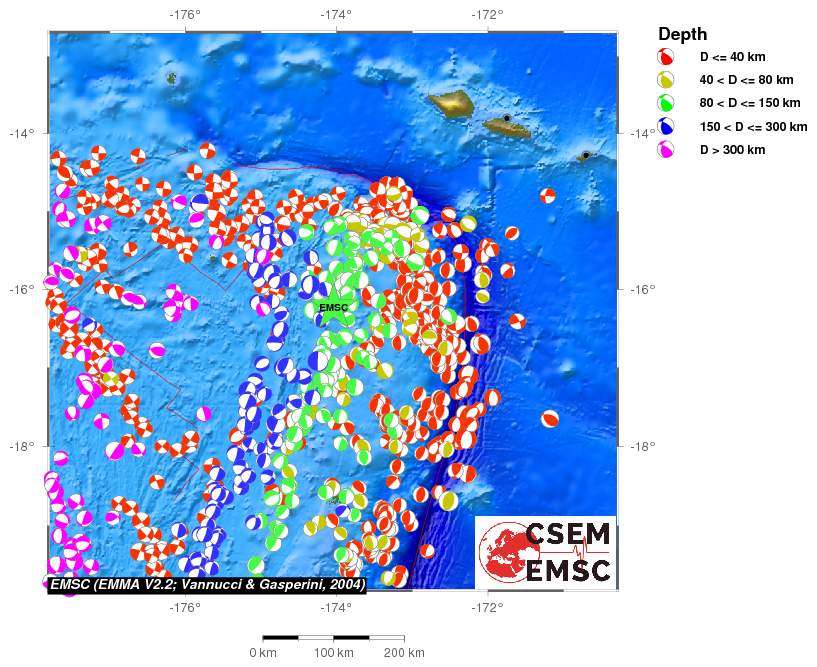Click the black dot on the smaller Samoa island
The width and height of the screenshot is (817, 667).
507,118
